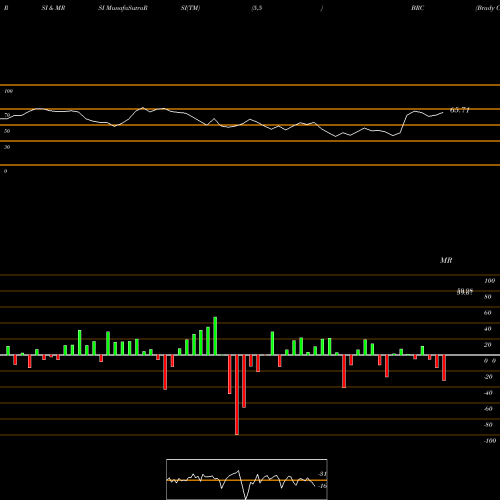Screen dimensions: 500x500
Task: Click the longest red bar reaching -100
Action: [x=237, y=395]
